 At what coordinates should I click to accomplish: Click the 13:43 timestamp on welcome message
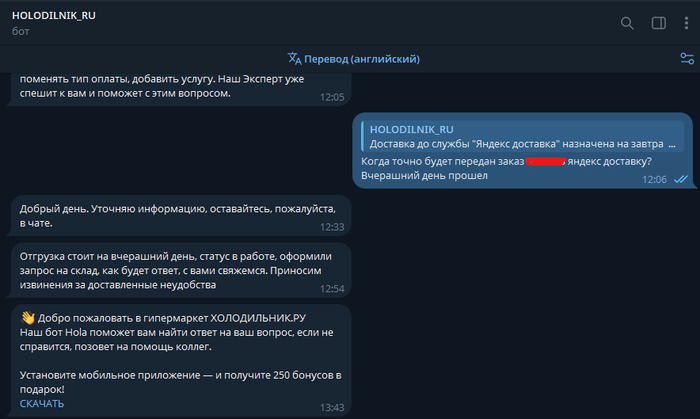(332, 408)
